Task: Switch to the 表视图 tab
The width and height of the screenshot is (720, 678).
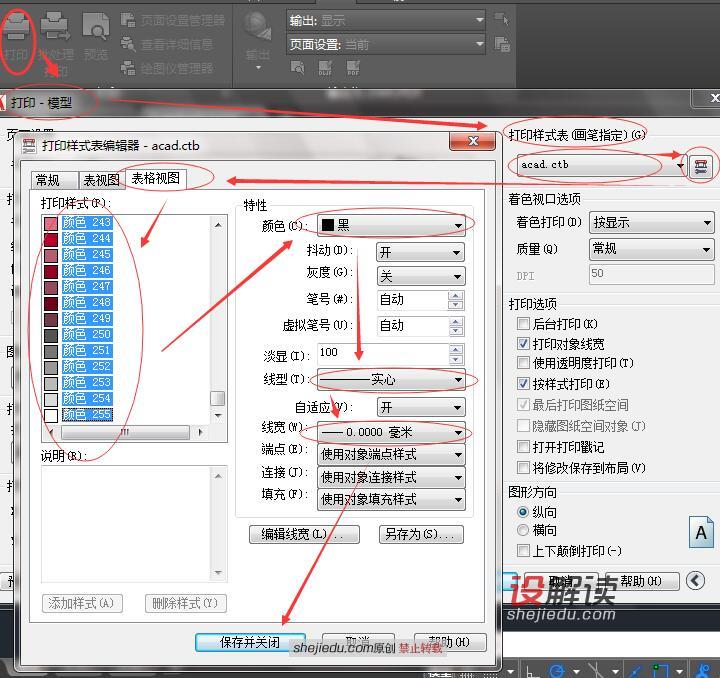Action: (101, 180)
